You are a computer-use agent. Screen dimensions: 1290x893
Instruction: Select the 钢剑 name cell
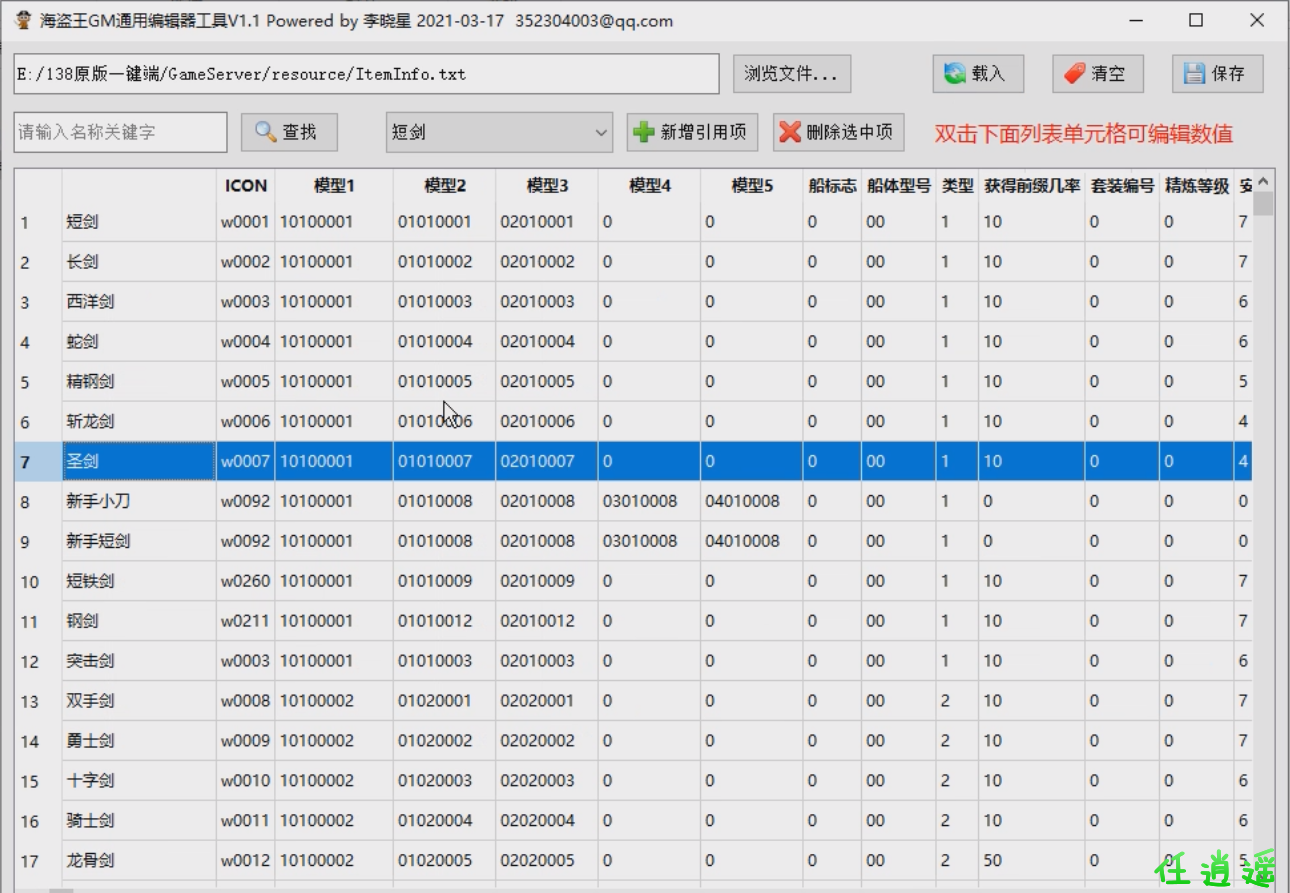coord(139,621)
